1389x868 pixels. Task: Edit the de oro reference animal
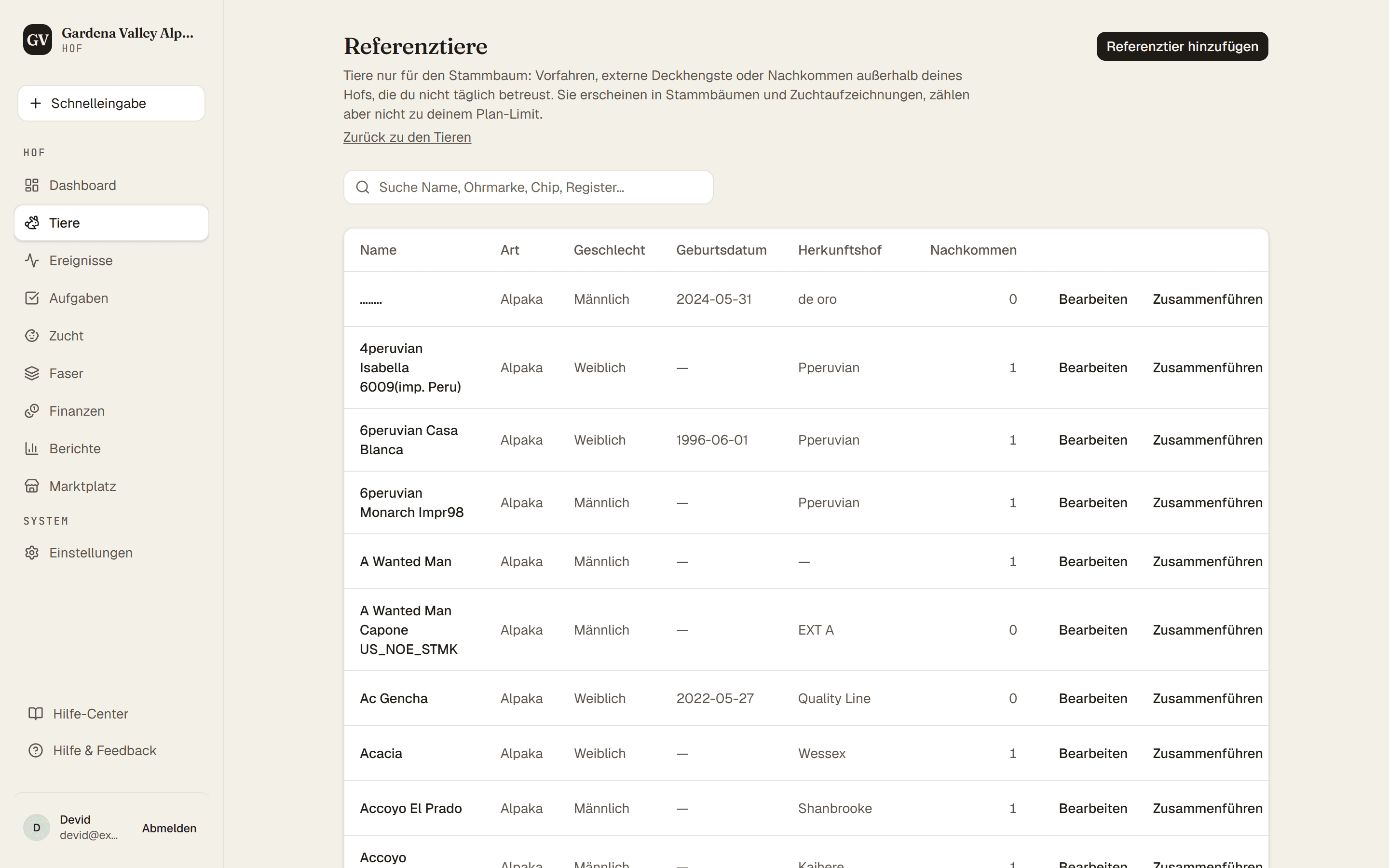pos(1093,299)
